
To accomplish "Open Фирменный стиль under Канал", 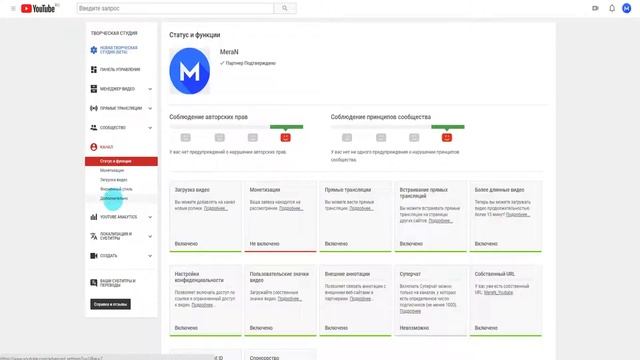I will (x=116, y=189).
